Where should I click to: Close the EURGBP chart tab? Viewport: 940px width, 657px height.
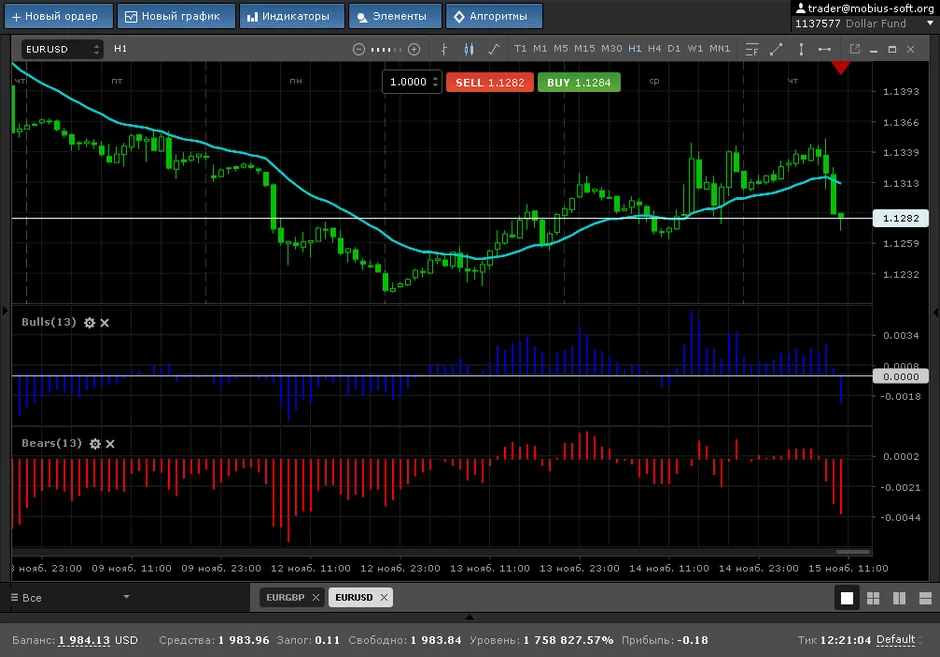pos(316,598)
